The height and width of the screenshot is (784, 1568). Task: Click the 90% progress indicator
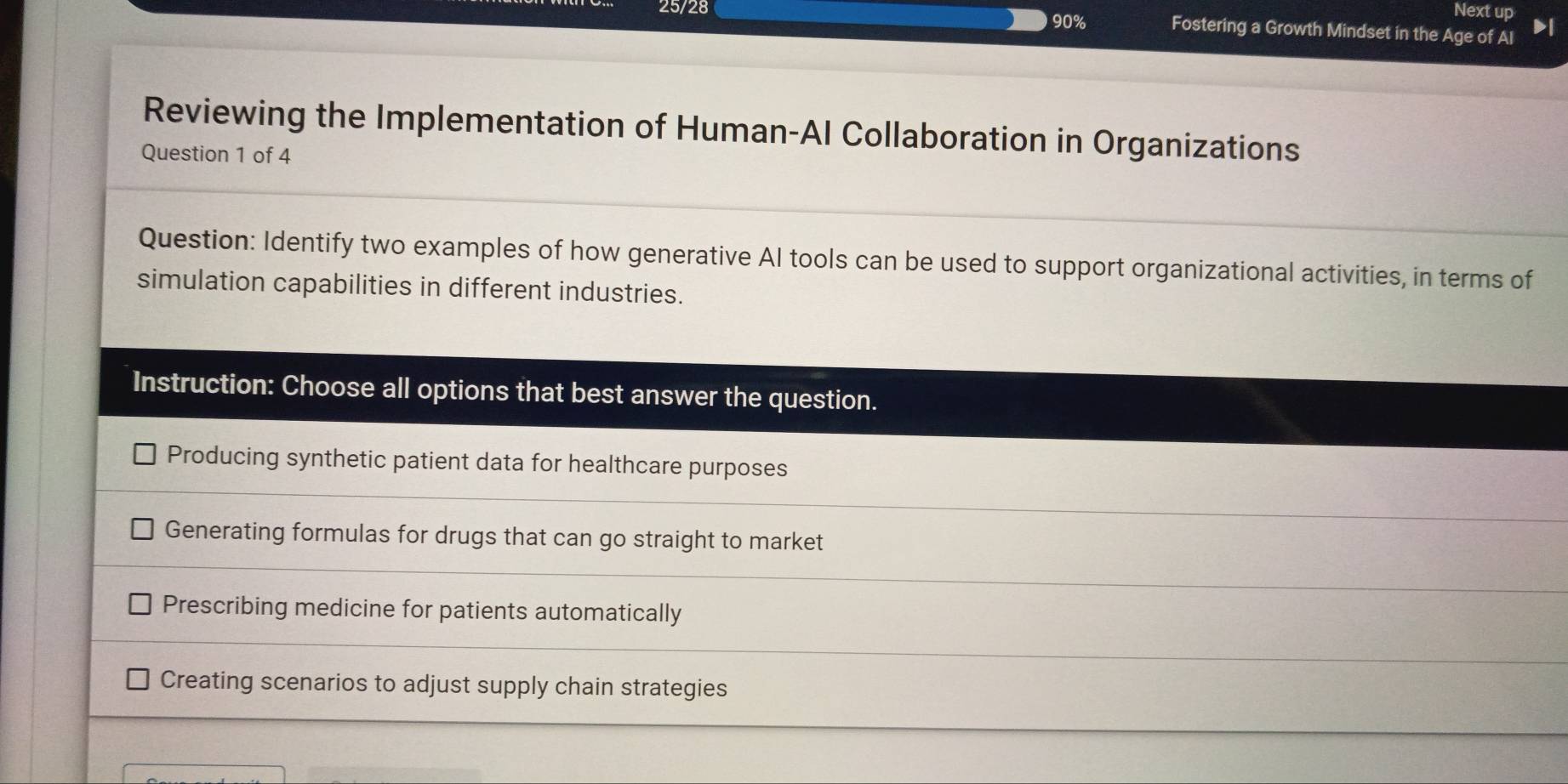(1069, 23)
